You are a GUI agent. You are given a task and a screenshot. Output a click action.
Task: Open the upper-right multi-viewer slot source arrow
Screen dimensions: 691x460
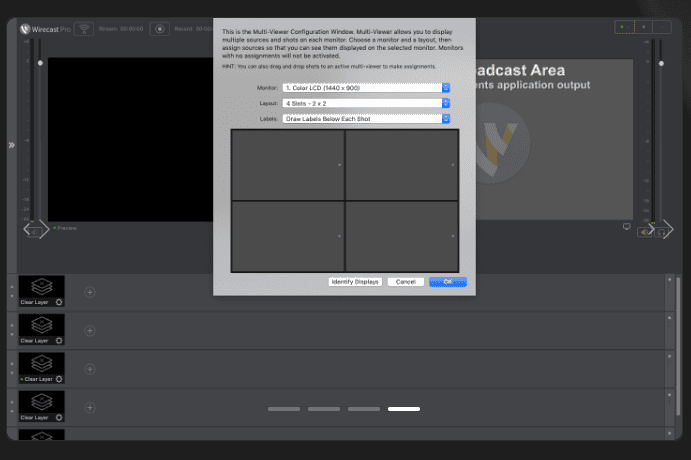pyautogui.click(x=453, y=165)
